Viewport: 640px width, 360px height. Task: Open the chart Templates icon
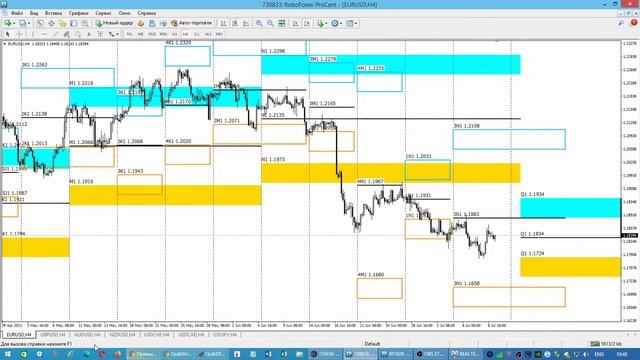[x=350, y=23]
